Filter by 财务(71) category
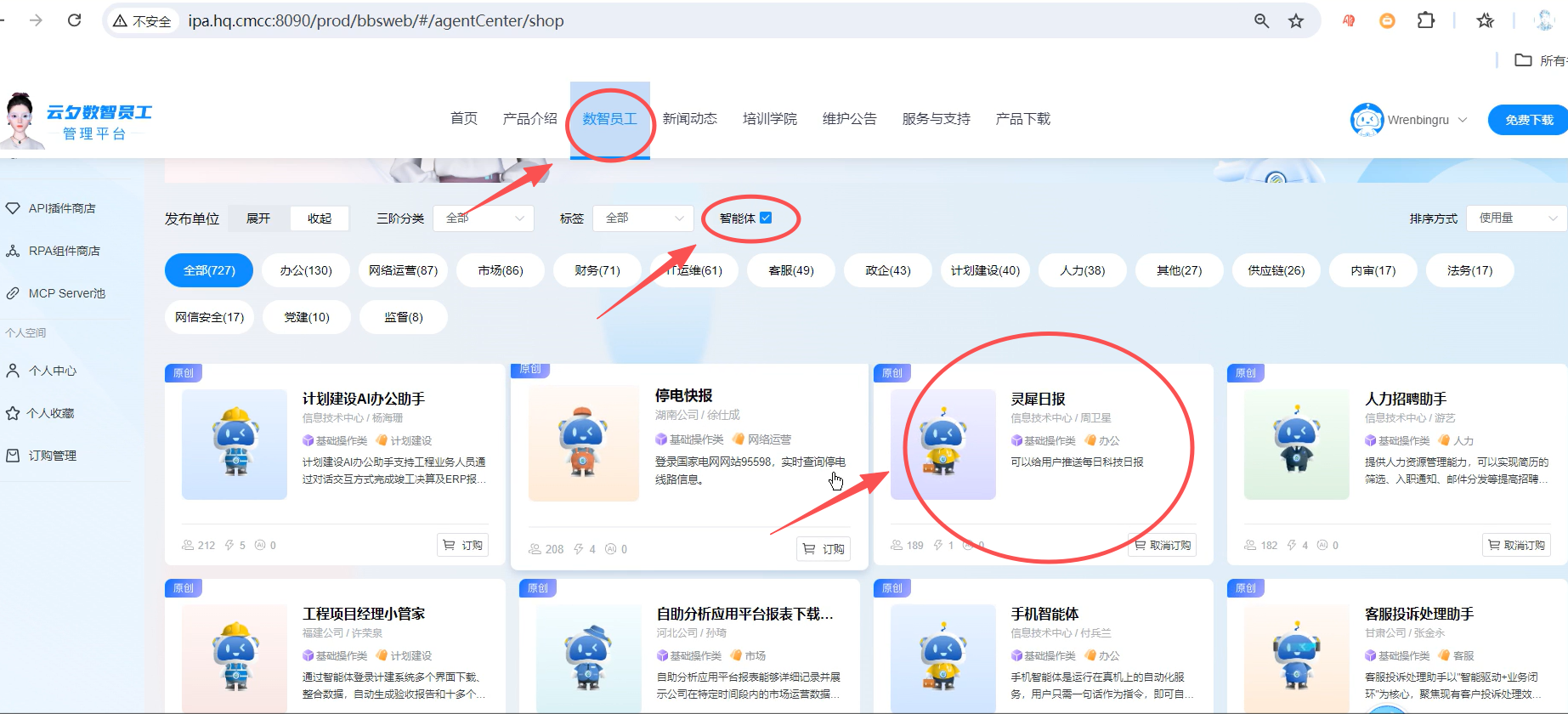Image resolution: width=1568 pixels, height=714 pixels. [x=597, y=270]
